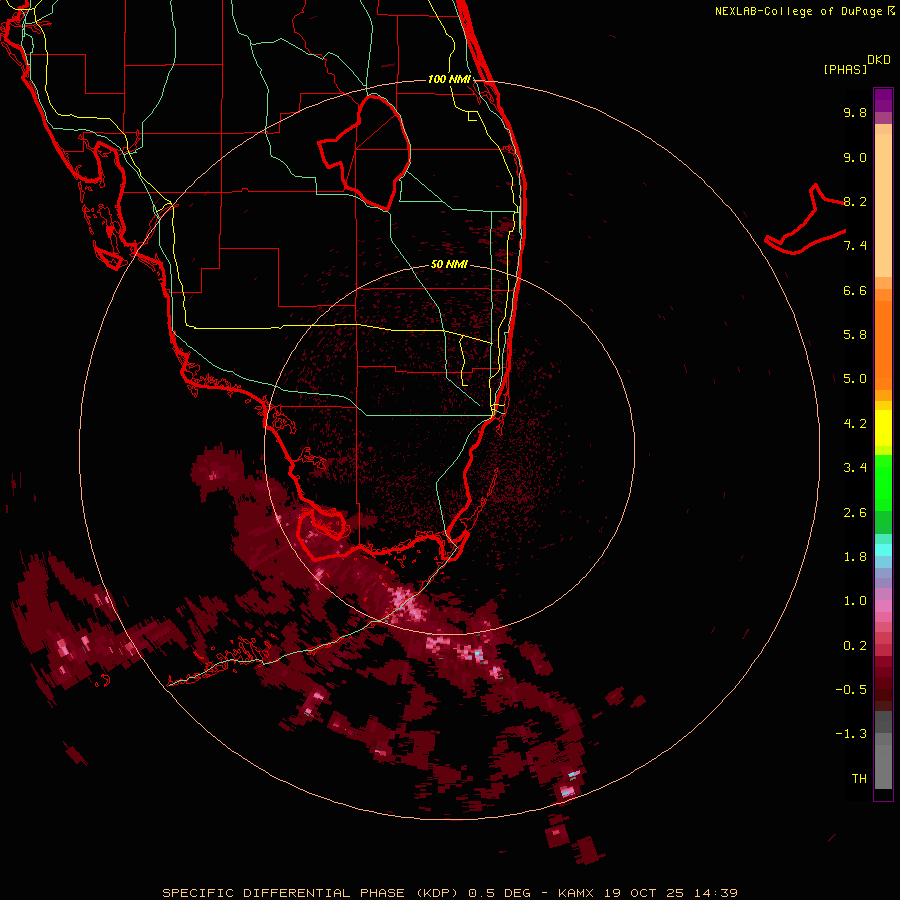
Task: Select the 9.8 scale value
Action: tap(855, 112)
